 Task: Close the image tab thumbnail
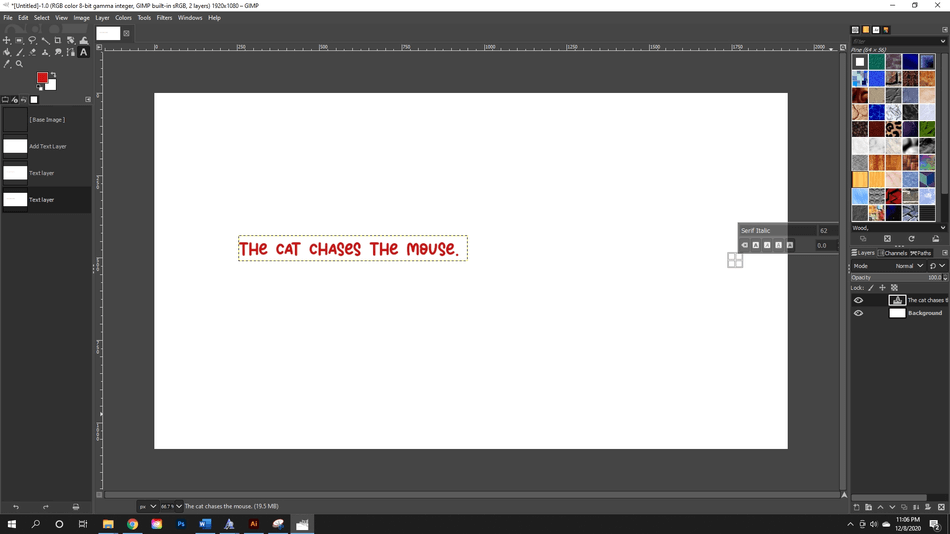tap(126, 33)
